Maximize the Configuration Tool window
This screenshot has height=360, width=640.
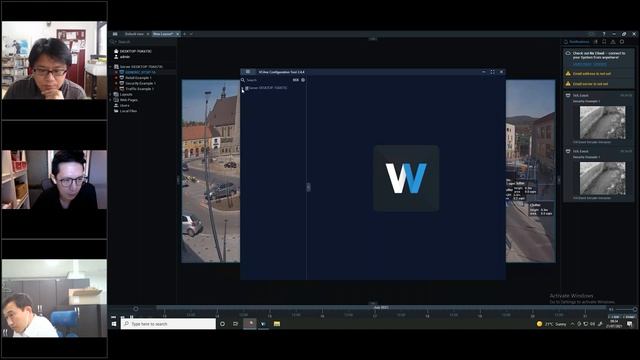pyautogui.click(x=492, y=72)
